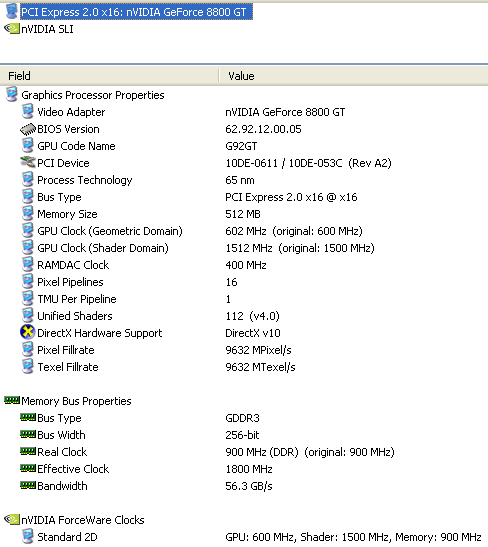Select the Memory Bus Properties heading
Viewport: 488px width, 547px height.
[76, 401]
